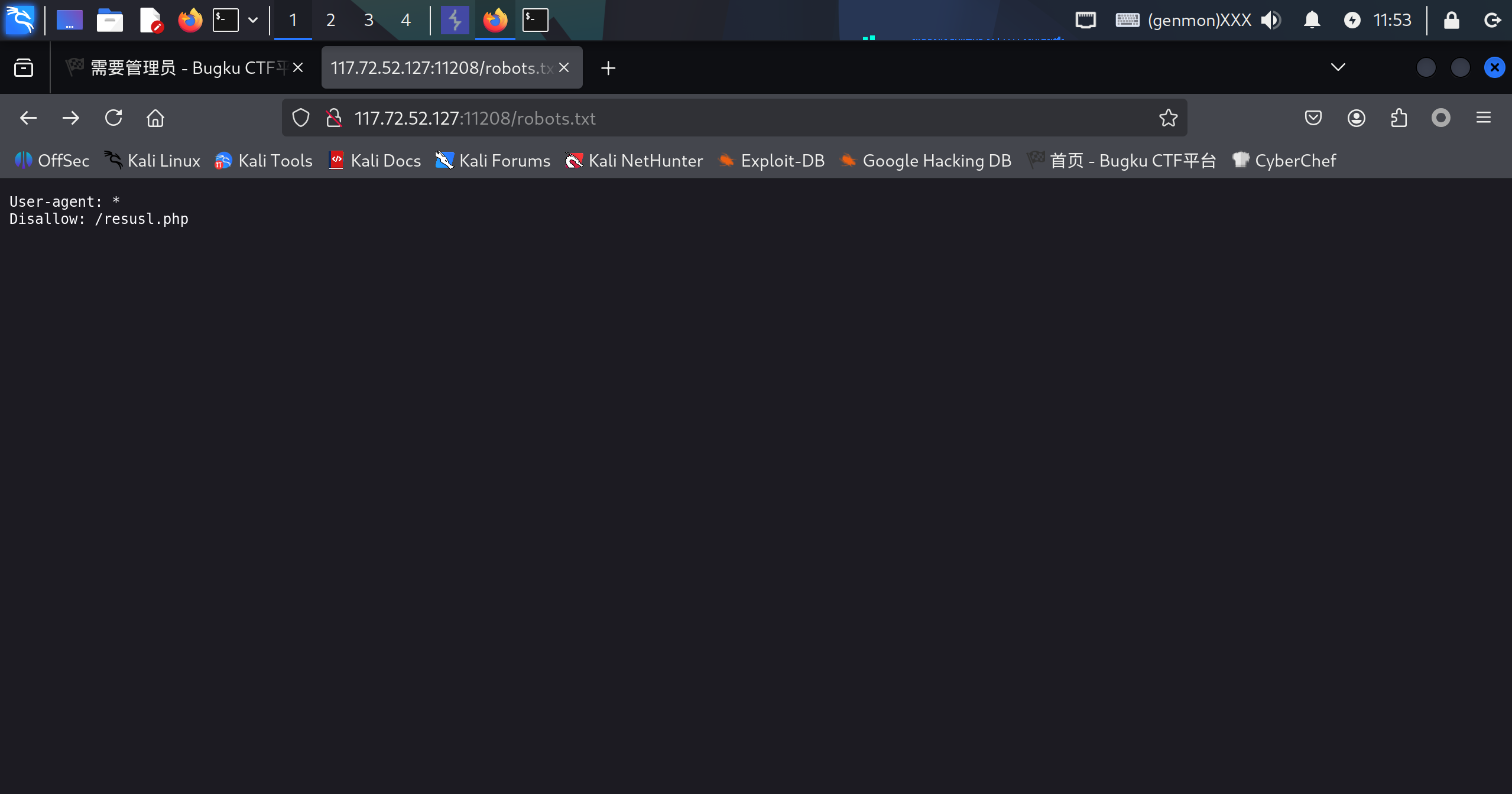Image resolution: width=1512 pixels, height=794 pixels.
Task: Open the Firefox hamburger application menu
Action: click(1483, 118)
